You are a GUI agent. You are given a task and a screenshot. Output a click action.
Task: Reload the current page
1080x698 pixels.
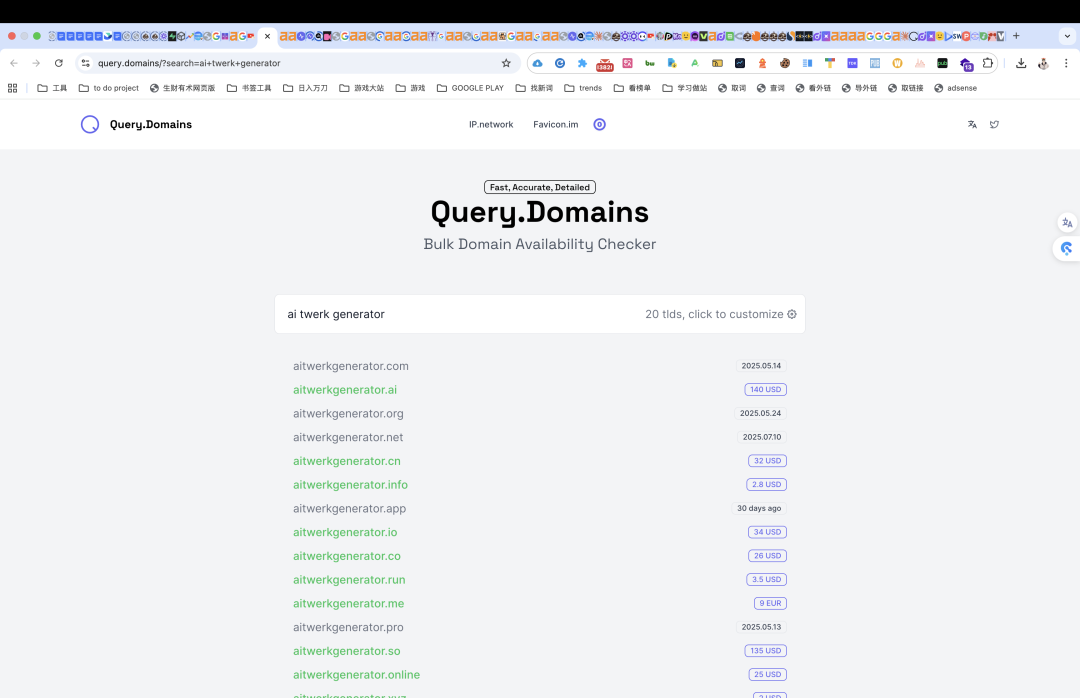coord(59,63)
